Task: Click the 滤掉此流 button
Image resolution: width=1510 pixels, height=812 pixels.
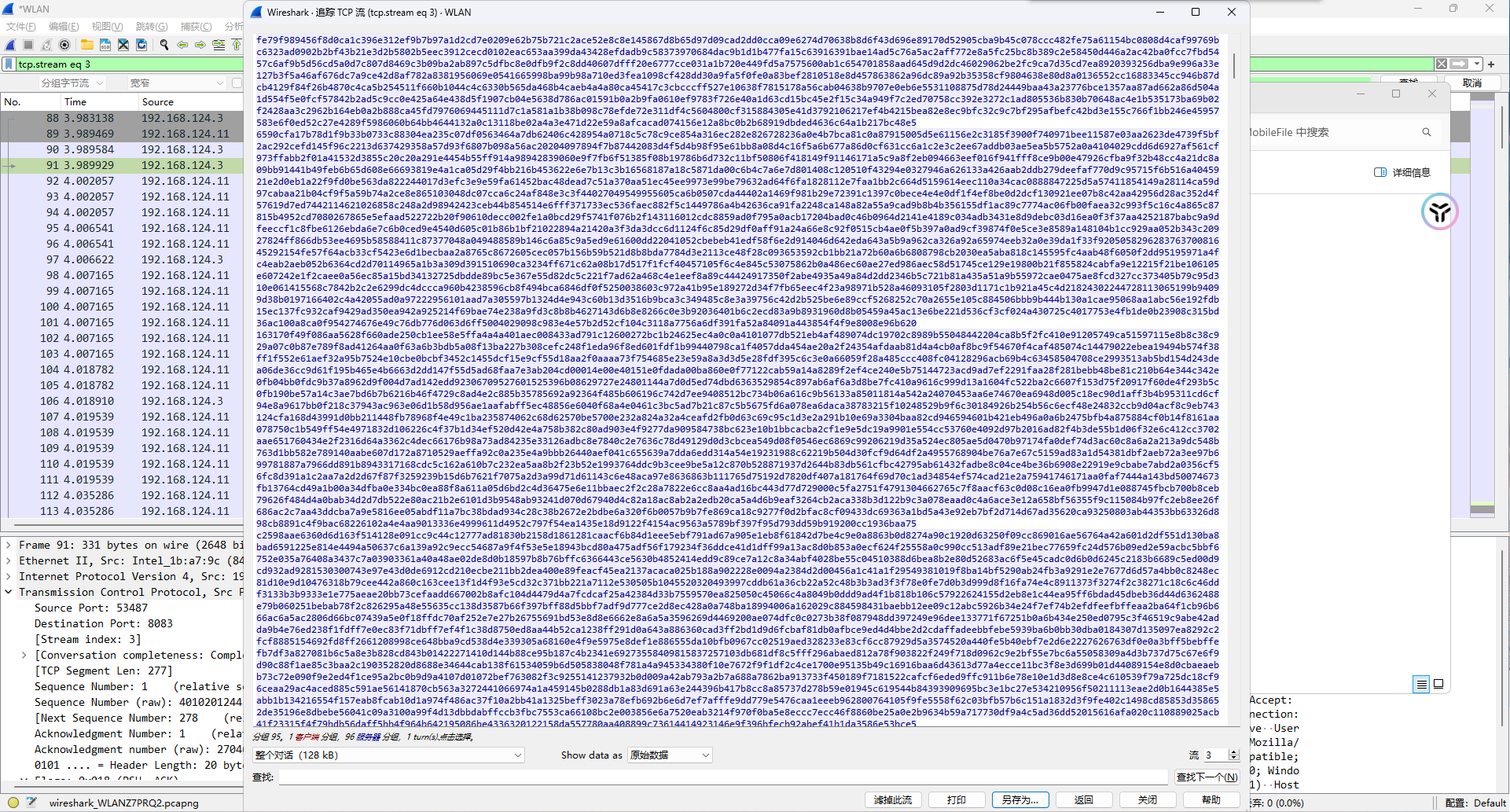Action: (x=892, y=799)
